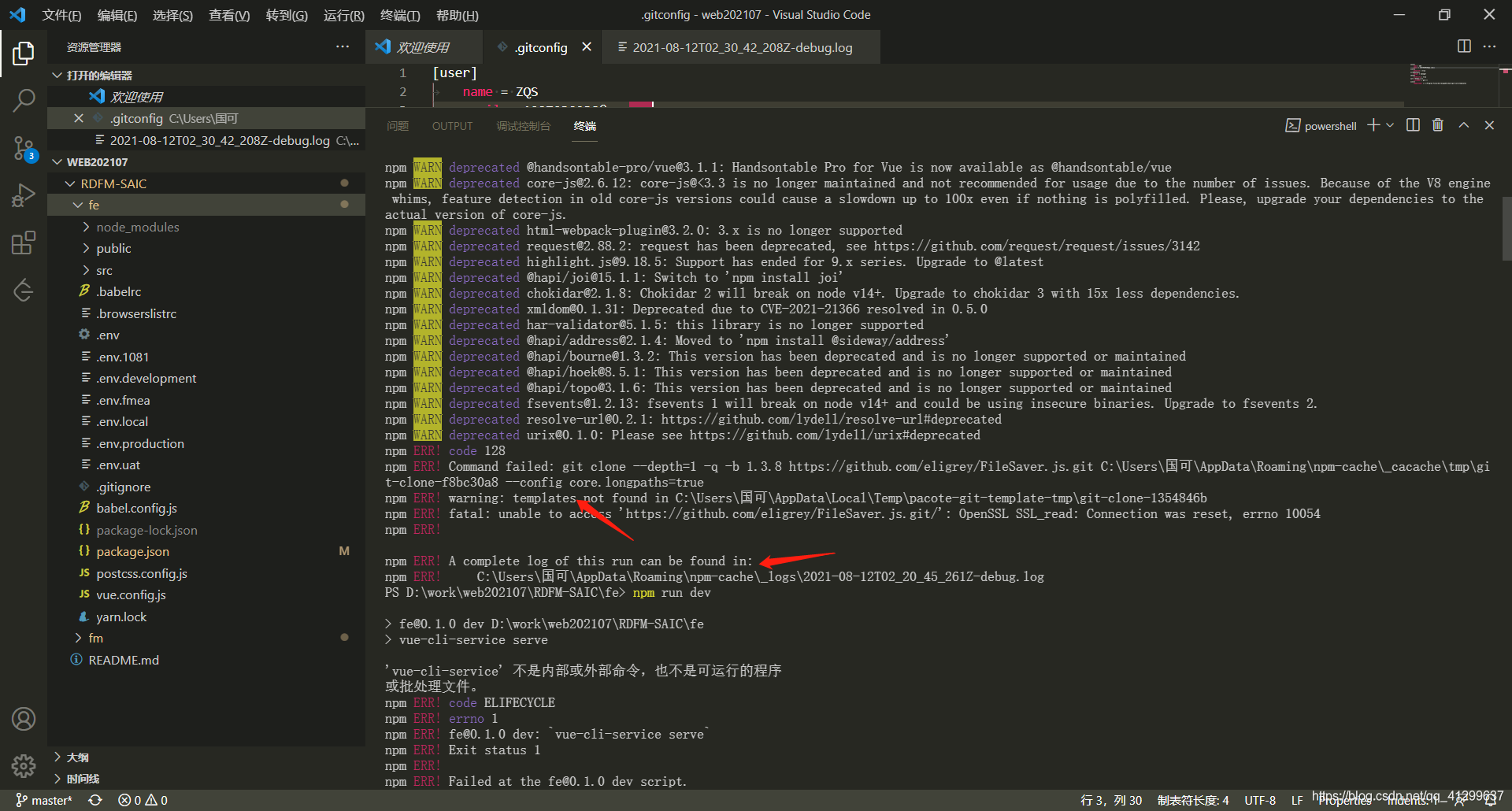Open the 编辑(E) menu
The image size is (1512, 811).
point(117,15)
